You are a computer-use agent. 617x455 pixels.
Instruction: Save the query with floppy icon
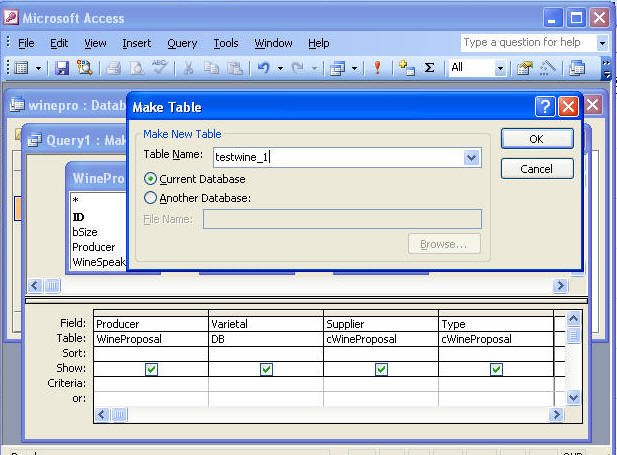pyautogui.click(x=62, y=68)
